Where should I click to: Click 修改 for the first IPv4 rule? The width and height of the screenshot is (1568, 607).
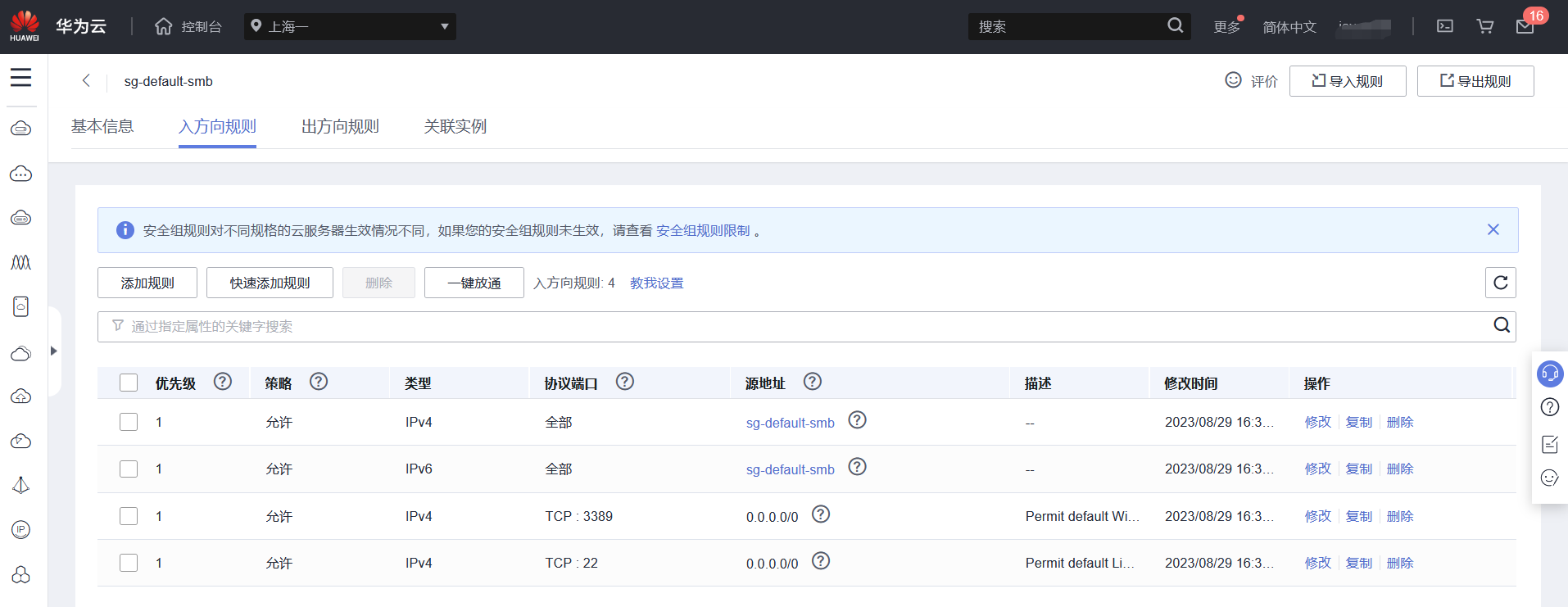1318,422
